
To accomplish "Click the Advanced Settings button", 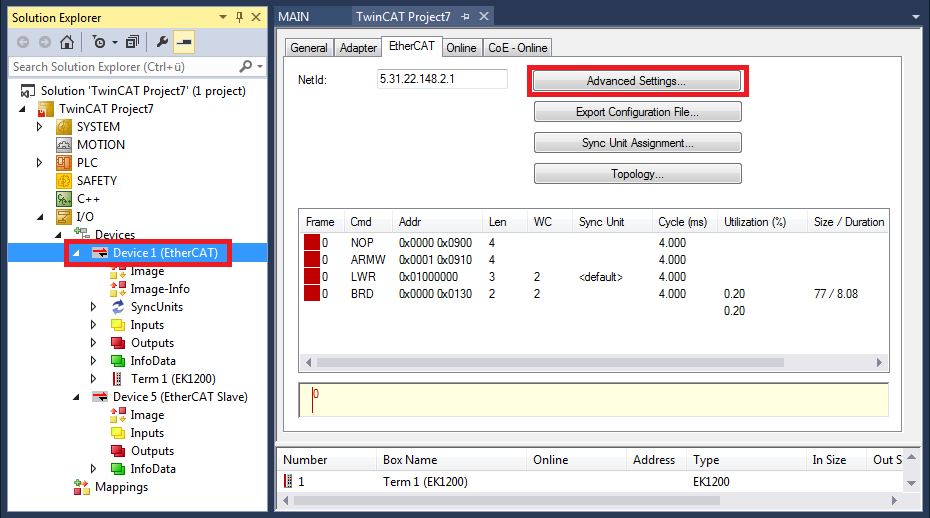I will click(x=636, y=81).
